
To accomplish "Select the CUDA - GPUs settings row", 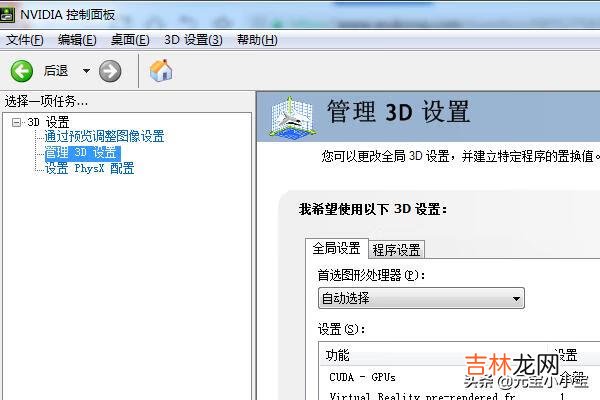I will coord(362,377).
